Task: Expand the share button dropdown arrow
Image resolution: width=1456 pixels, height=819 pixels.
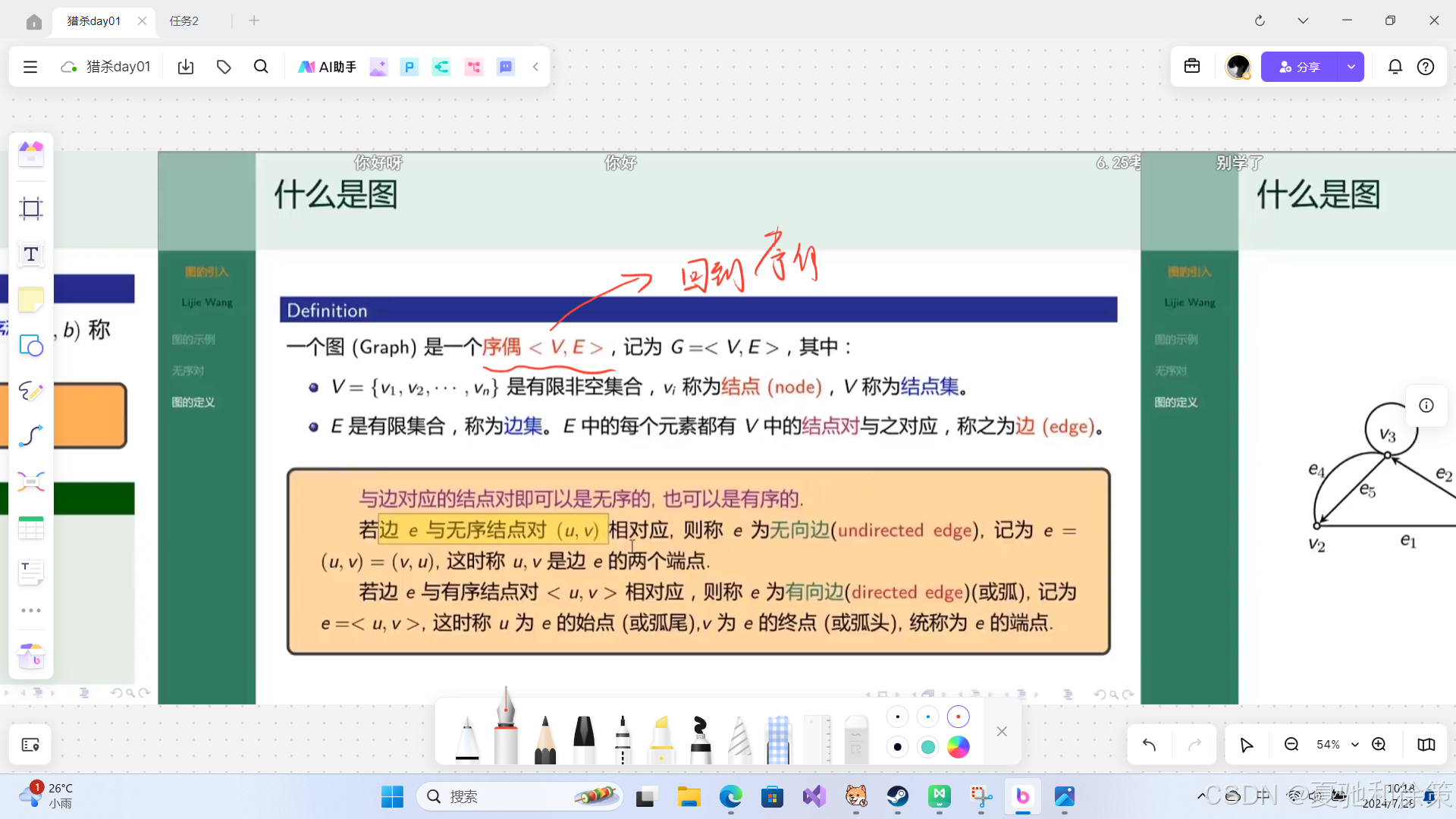Action: pyautogui.click(x=1351, y=67)
